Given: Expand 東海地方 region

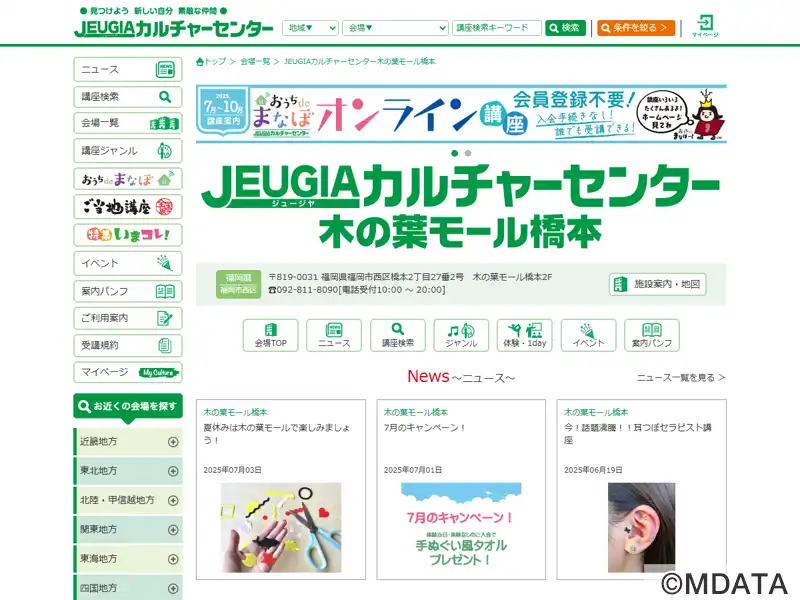Looking at the screenshot, I should (x=128, y=559).
